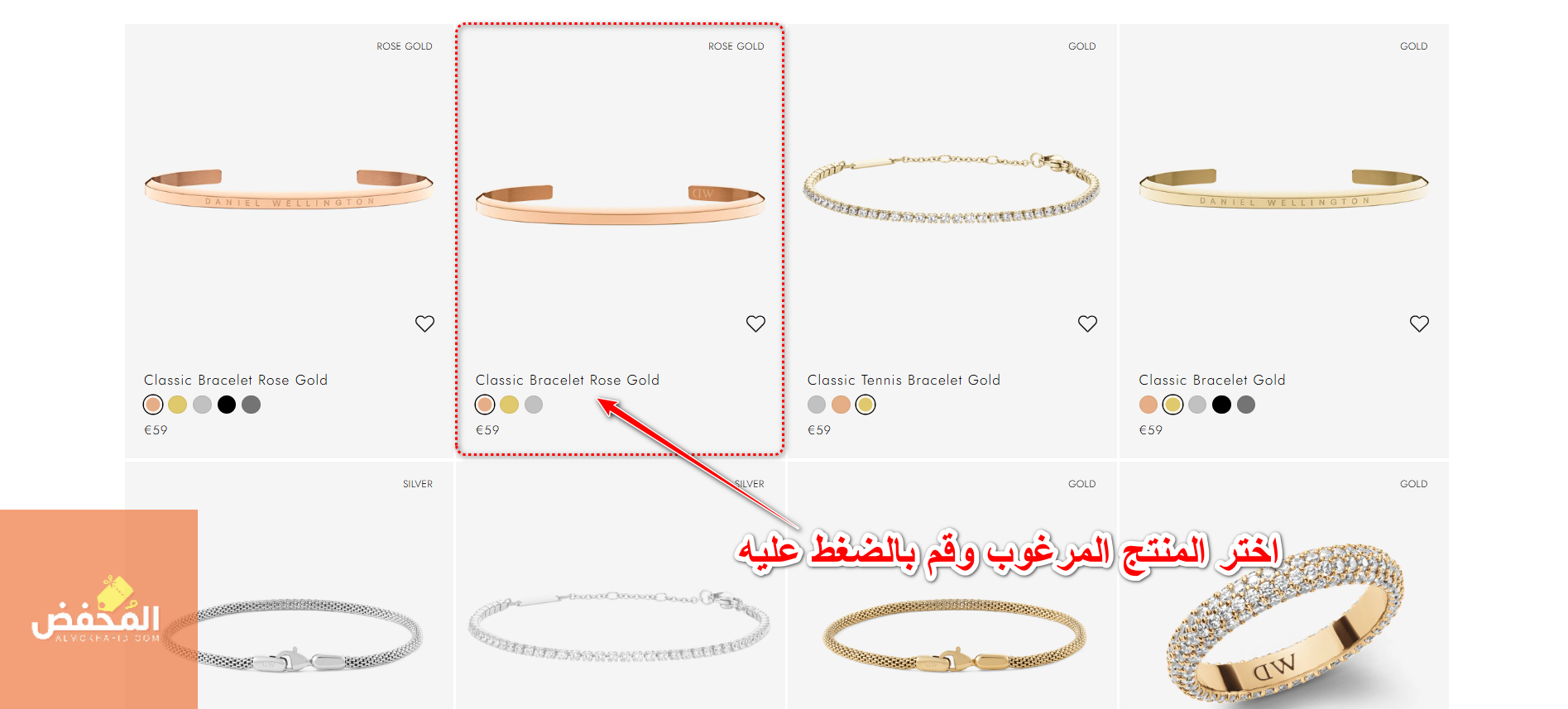Screen dimensions: 1568x709
Task: Pick silver swatch on highlighted Rose Gold bracelet
Action: [x=534, y=405]
